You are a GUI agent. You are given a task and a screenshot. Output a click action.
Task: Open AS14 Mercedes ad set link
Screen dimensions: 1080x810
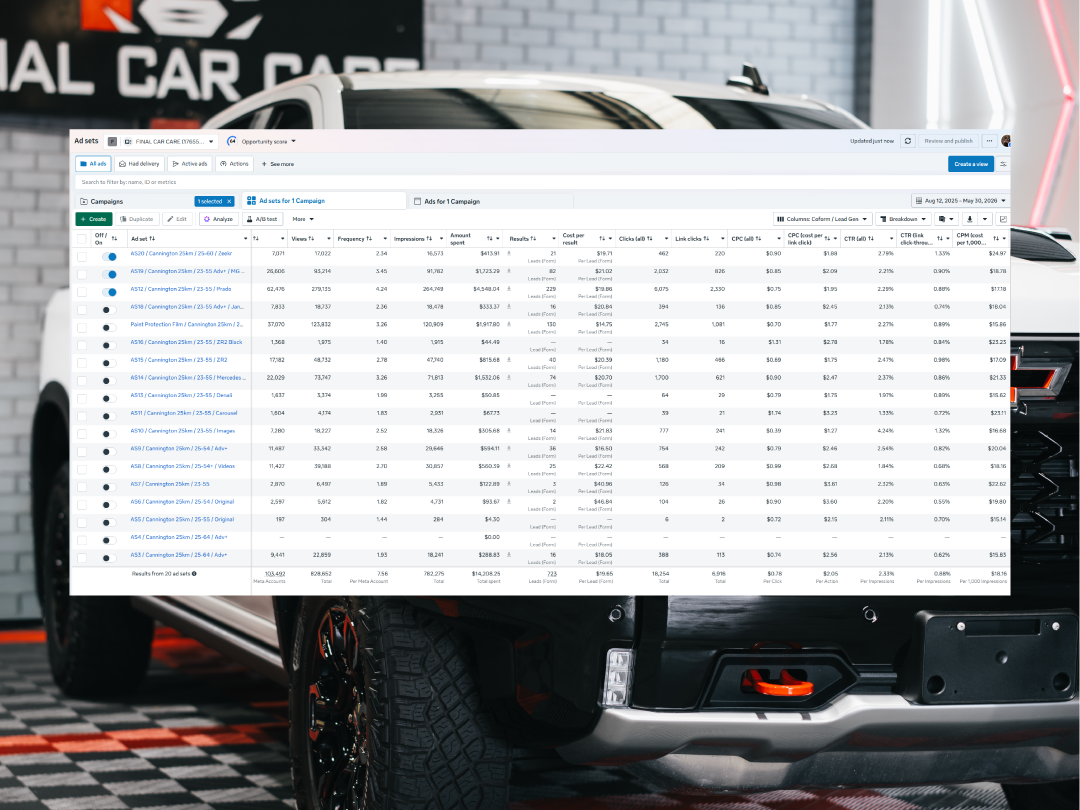tap(187, 377)
